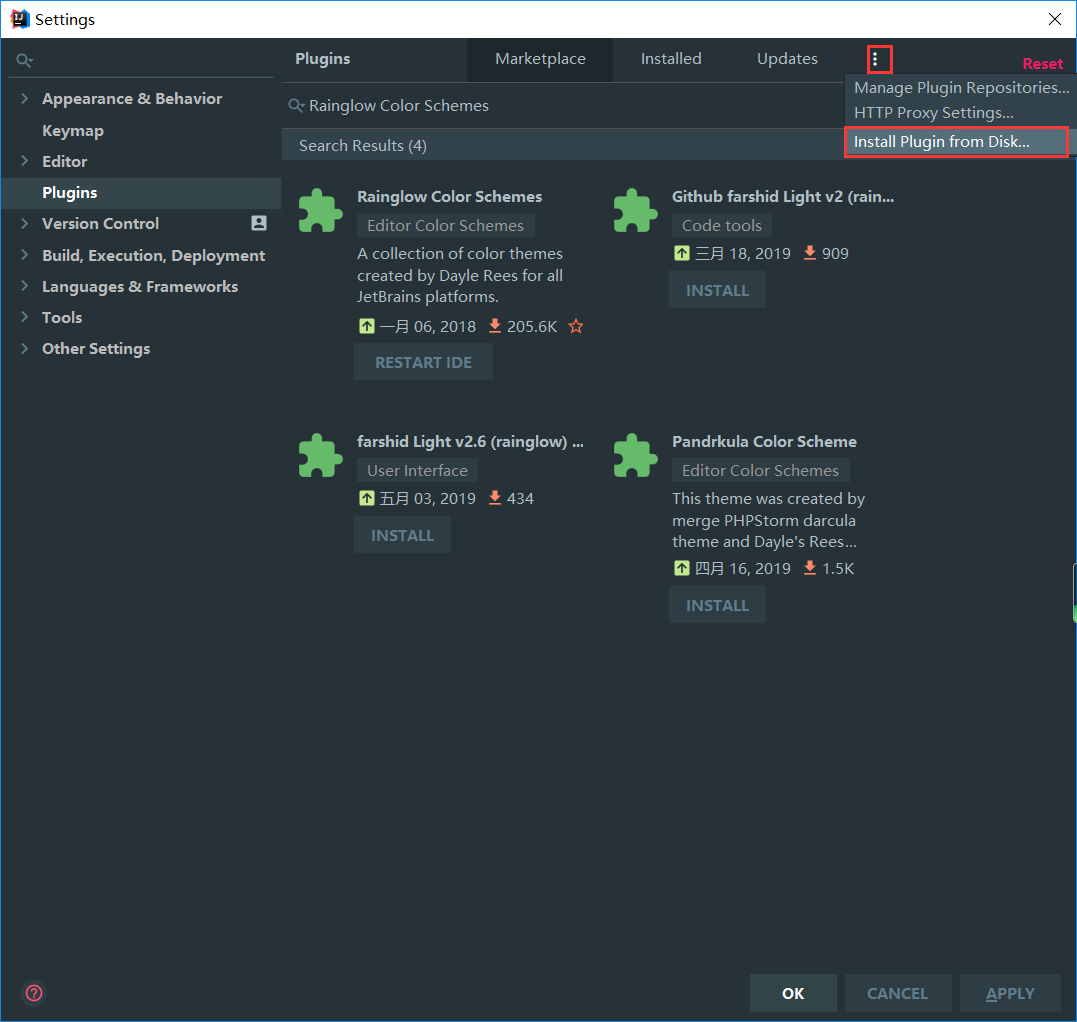Screen dimensions: 1077x1022
Task: Select Manage Plugin Repositories option
Action: pos(961,88)
